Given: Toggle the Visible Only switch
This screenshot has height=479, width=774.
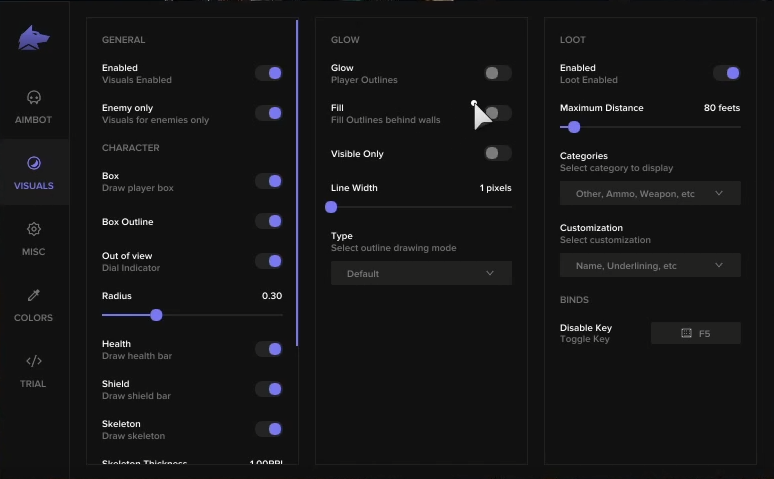Looking at the screenshot, I should tap(497, 153).
